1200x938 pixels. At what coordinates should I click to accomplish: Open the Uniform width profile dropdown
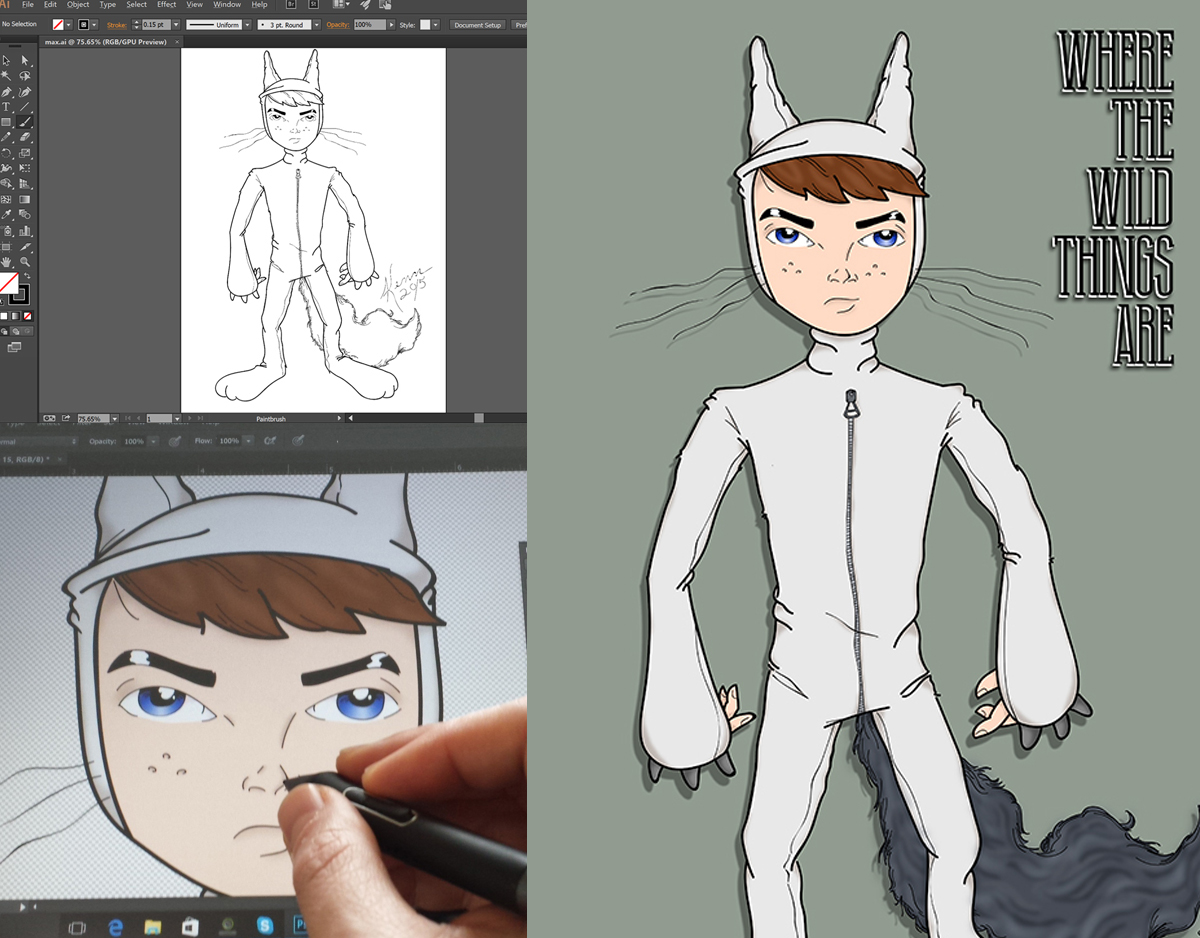click(245, 24)
